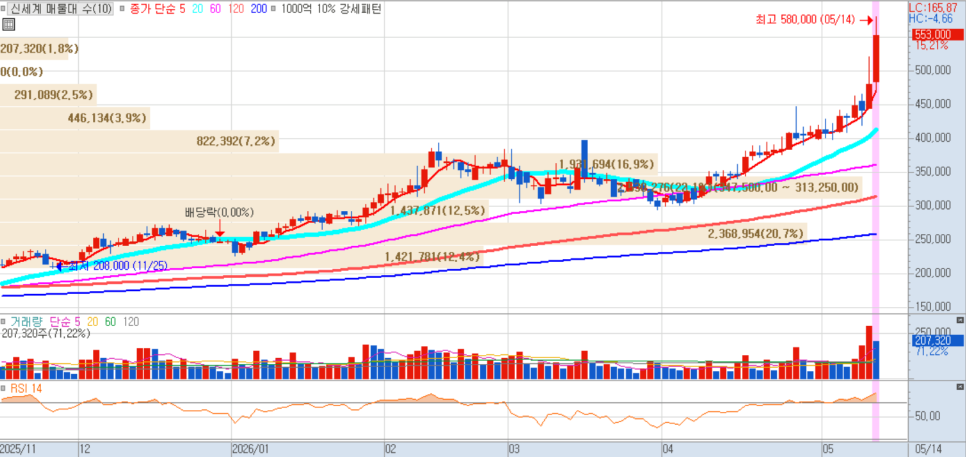The width and height of the screenshot is (966, 457).
Task: Click the blue 200-day price MA legend
Action: pyautogui.click(x=258, y=9)
